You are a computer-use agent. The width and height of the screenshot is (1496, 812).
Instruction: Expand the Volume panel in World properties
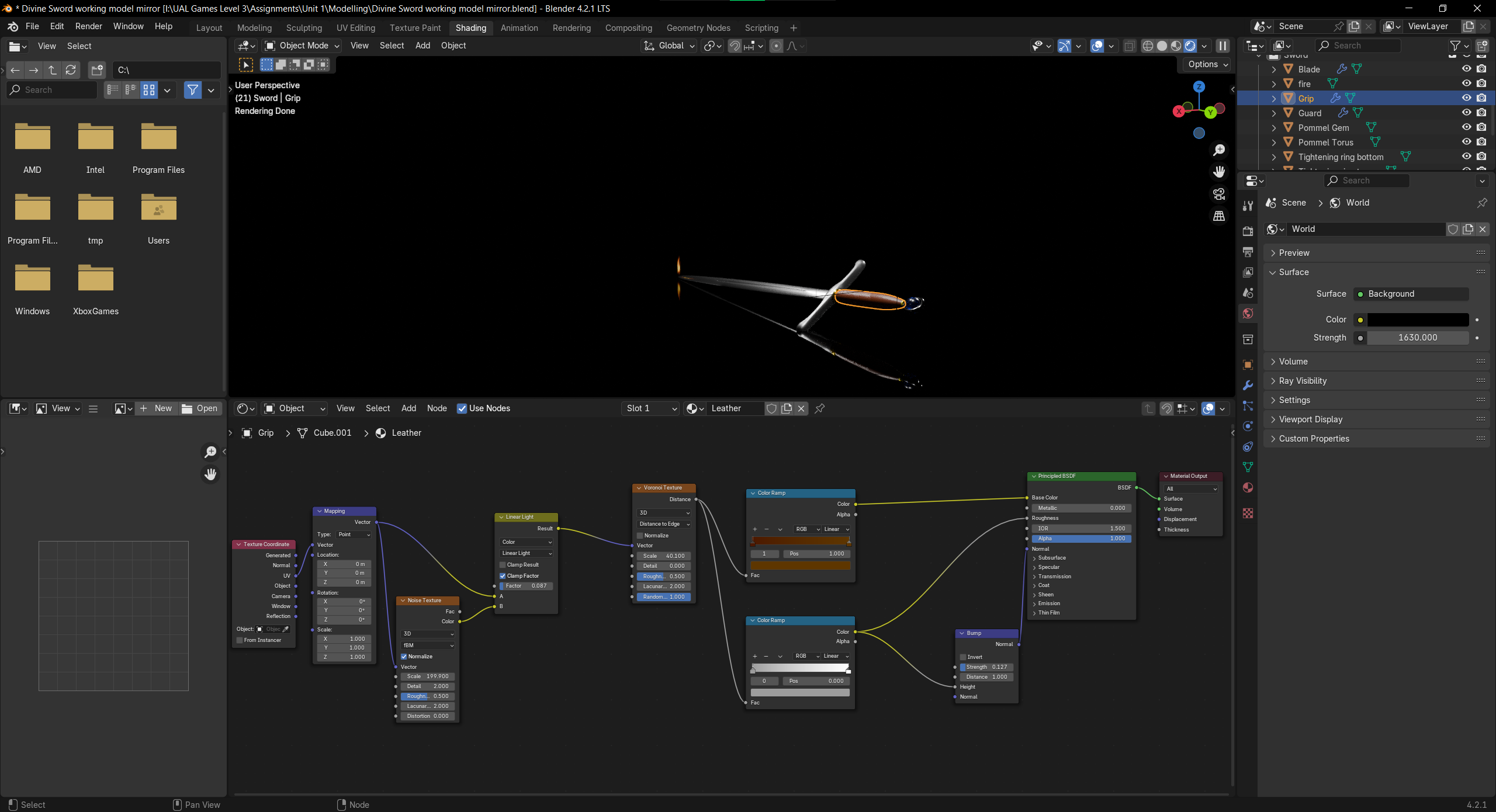point(1293,362)
